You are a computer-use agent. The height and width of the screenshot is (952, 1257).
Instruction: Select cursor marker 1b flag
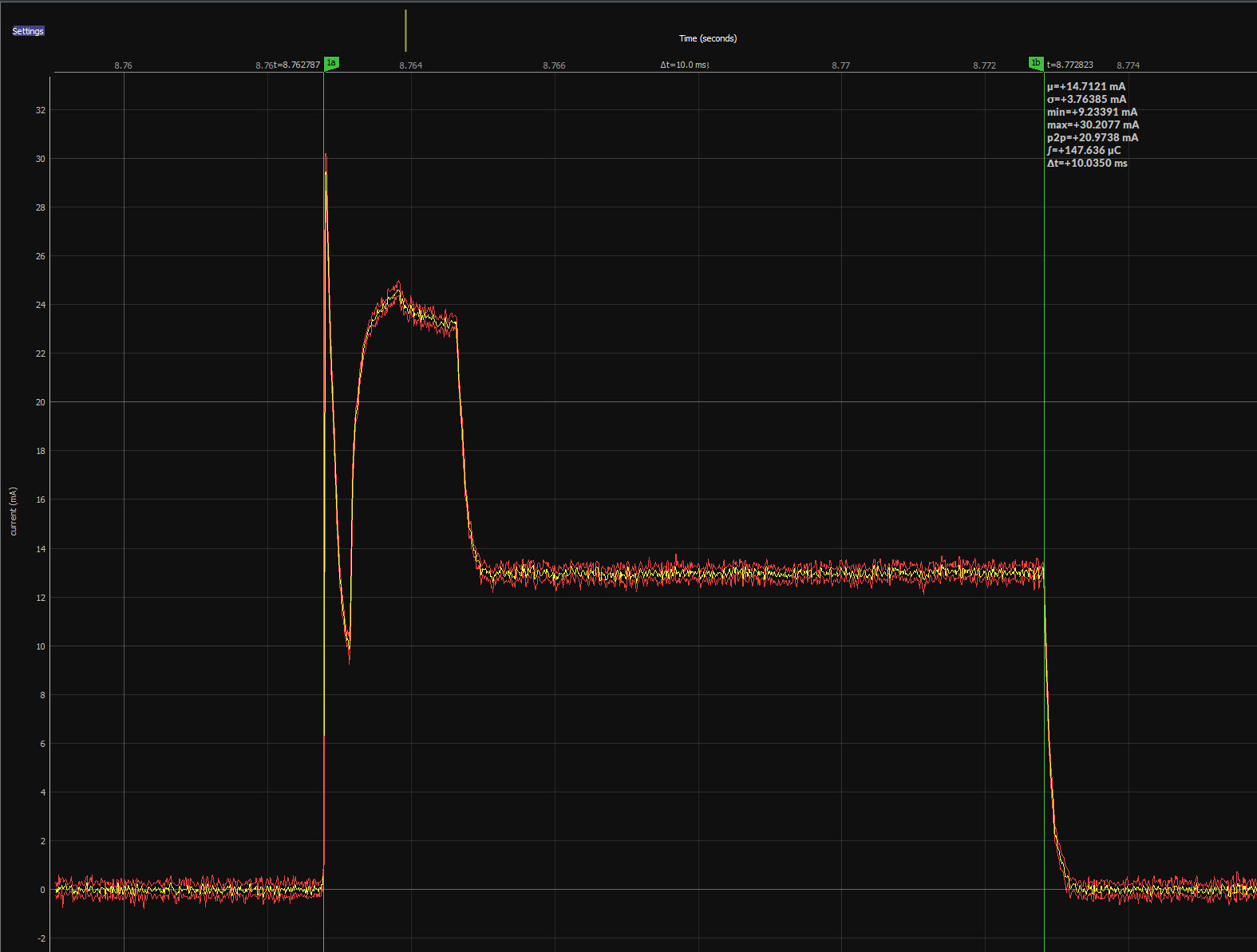(1036, 63)
